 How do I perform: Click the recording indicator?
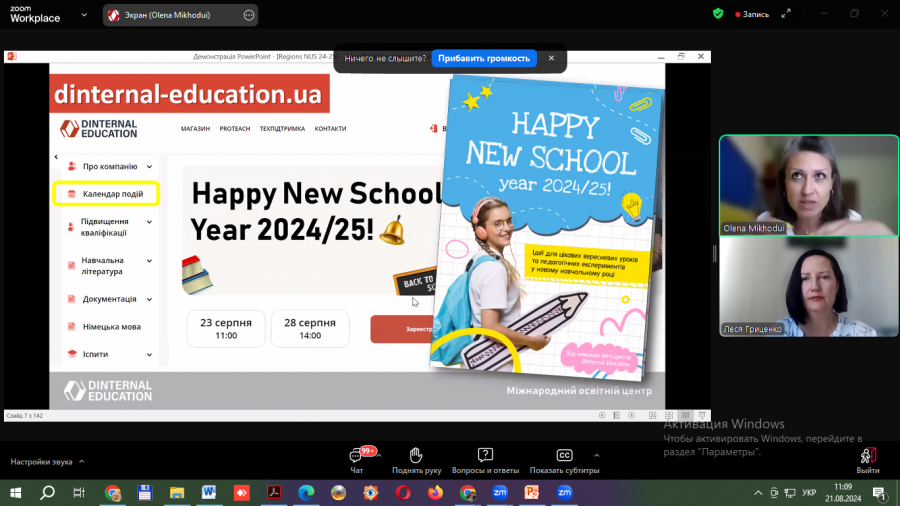coord(752,14)
